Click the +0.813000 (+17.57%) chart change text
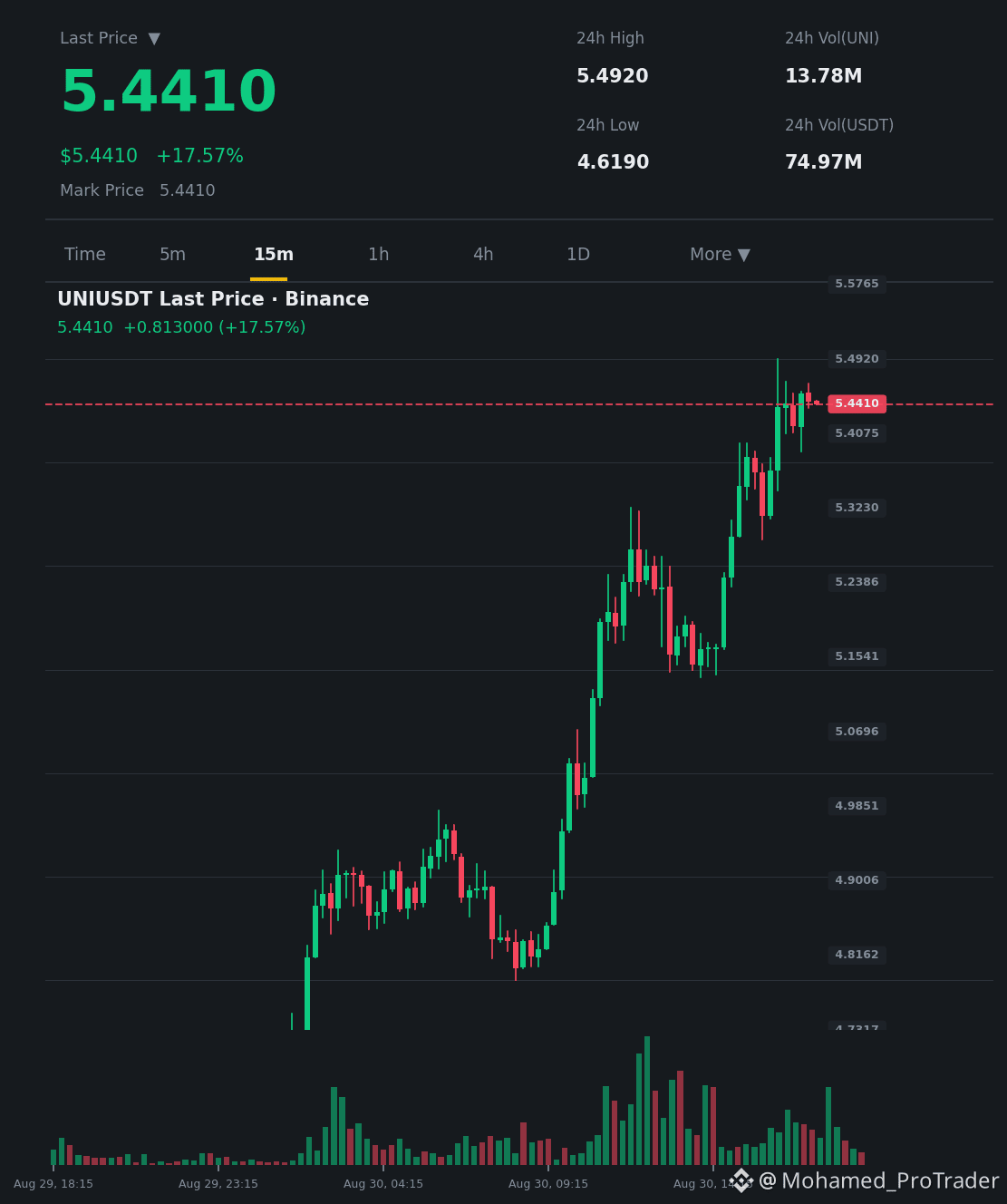Screen dimensions: 1007x1204 (x=214, y=327)
